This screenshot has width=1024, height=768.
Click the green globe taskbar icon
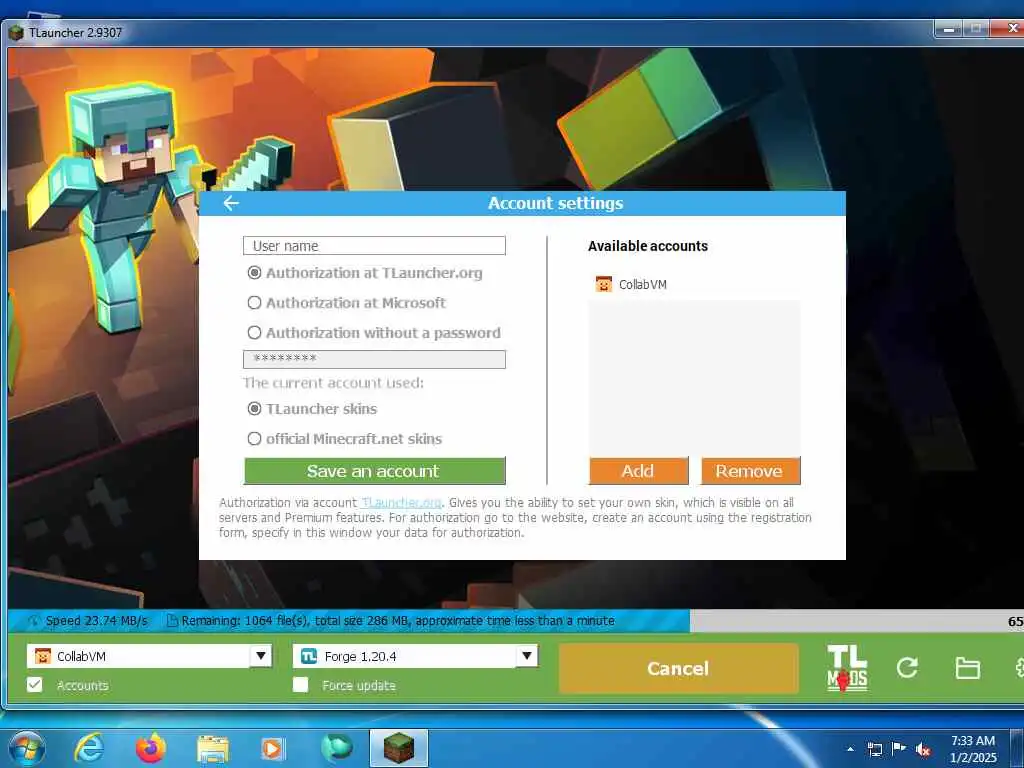click(336, 748)
